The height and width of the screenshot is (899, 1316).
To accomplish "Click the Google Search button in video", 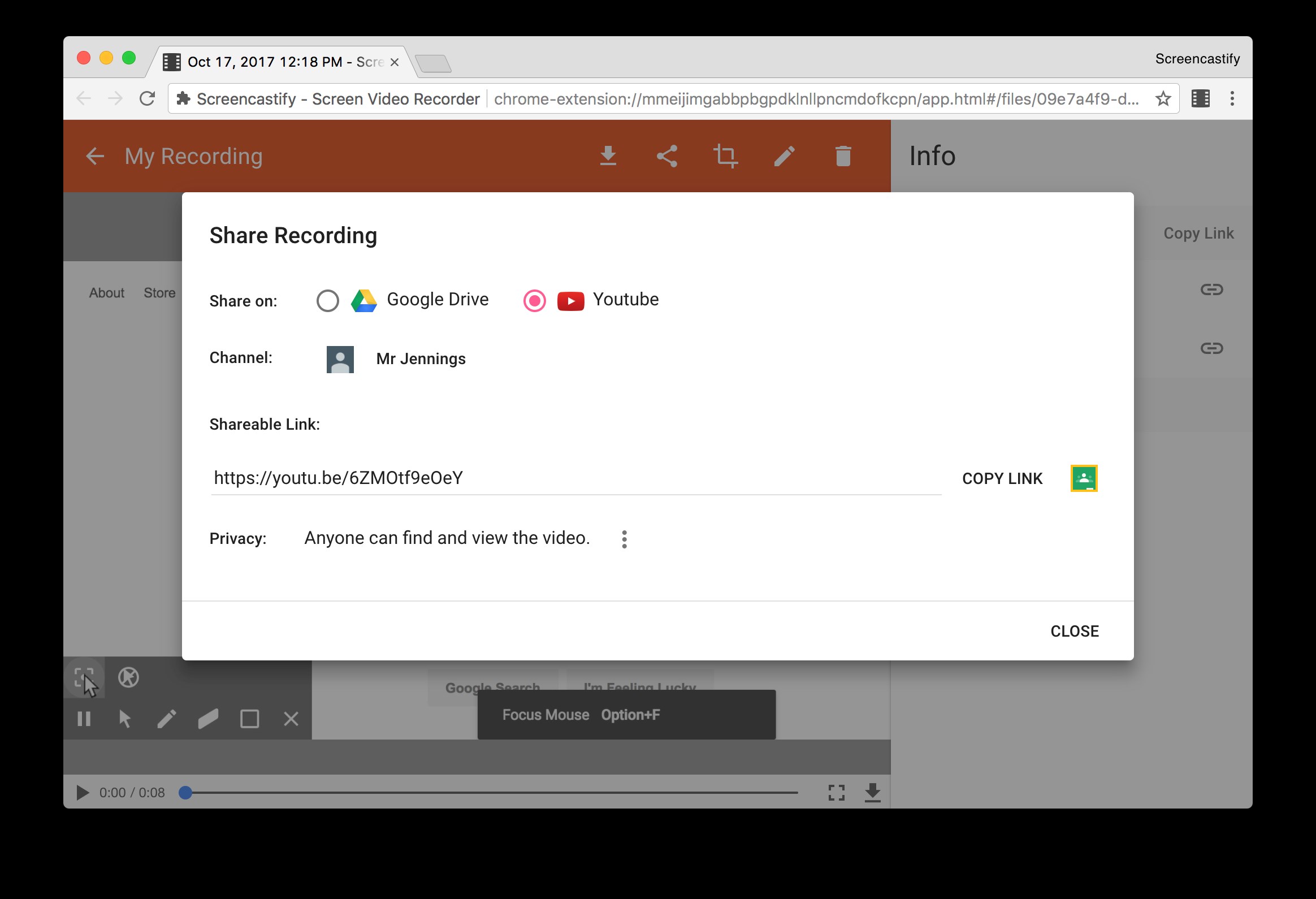I will (492, 686).
